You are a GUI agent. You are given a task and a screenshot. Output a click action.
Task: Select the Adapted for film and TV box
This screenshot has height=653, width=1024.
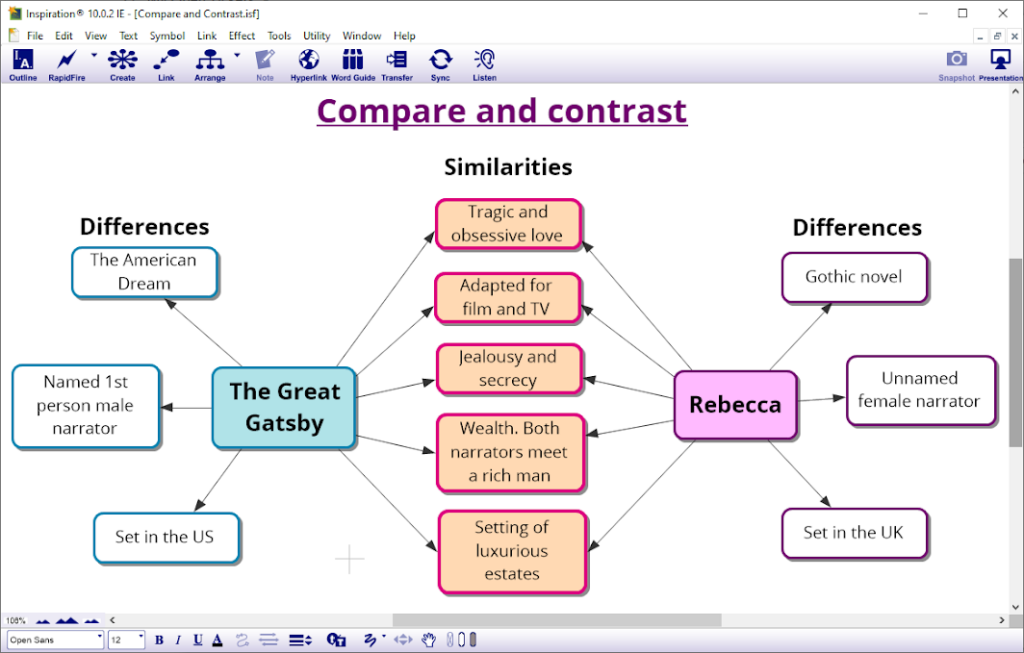pos(507,298)
